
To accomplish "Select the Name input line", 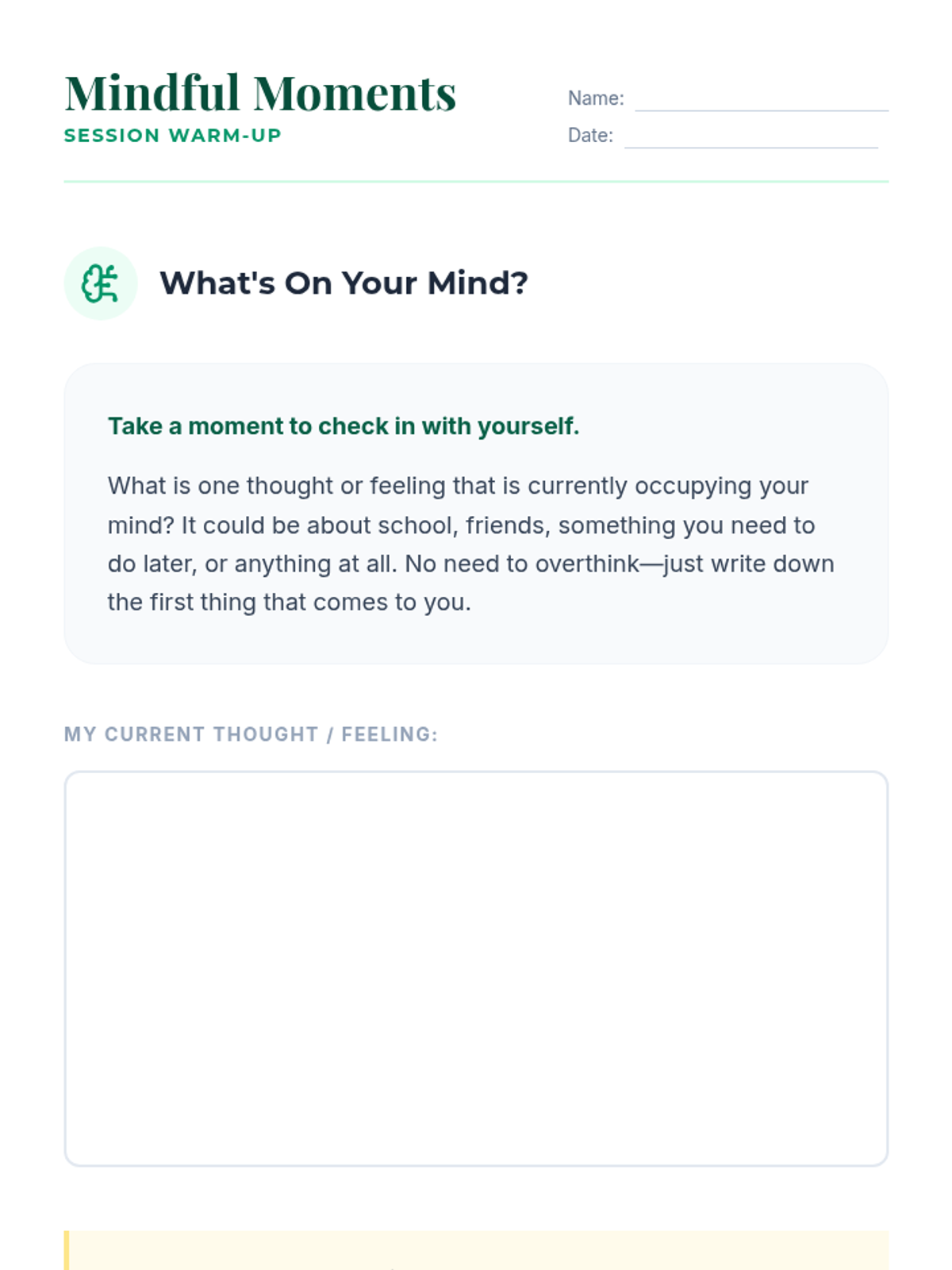I will [762, 98].
